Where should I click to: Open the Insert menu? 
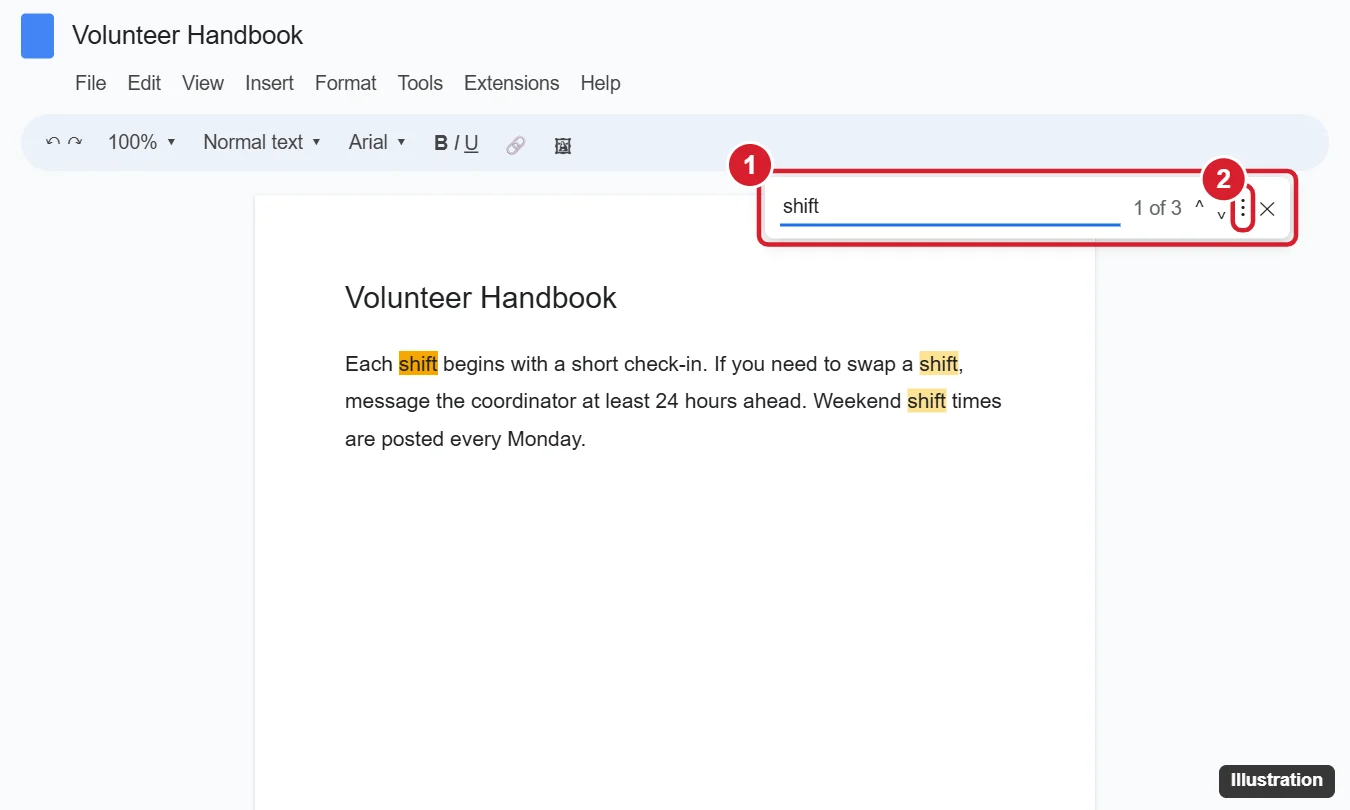(x=270, y=83)
